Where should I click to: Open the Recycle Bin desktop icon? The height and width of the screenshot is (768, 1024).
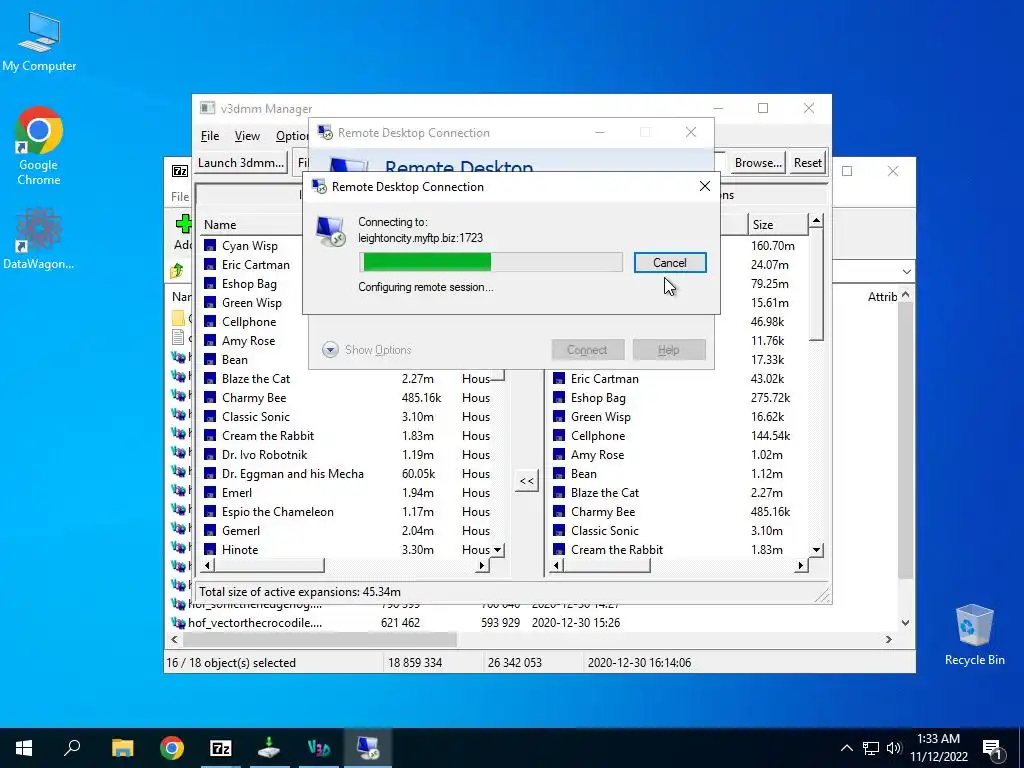pos(974,634)
